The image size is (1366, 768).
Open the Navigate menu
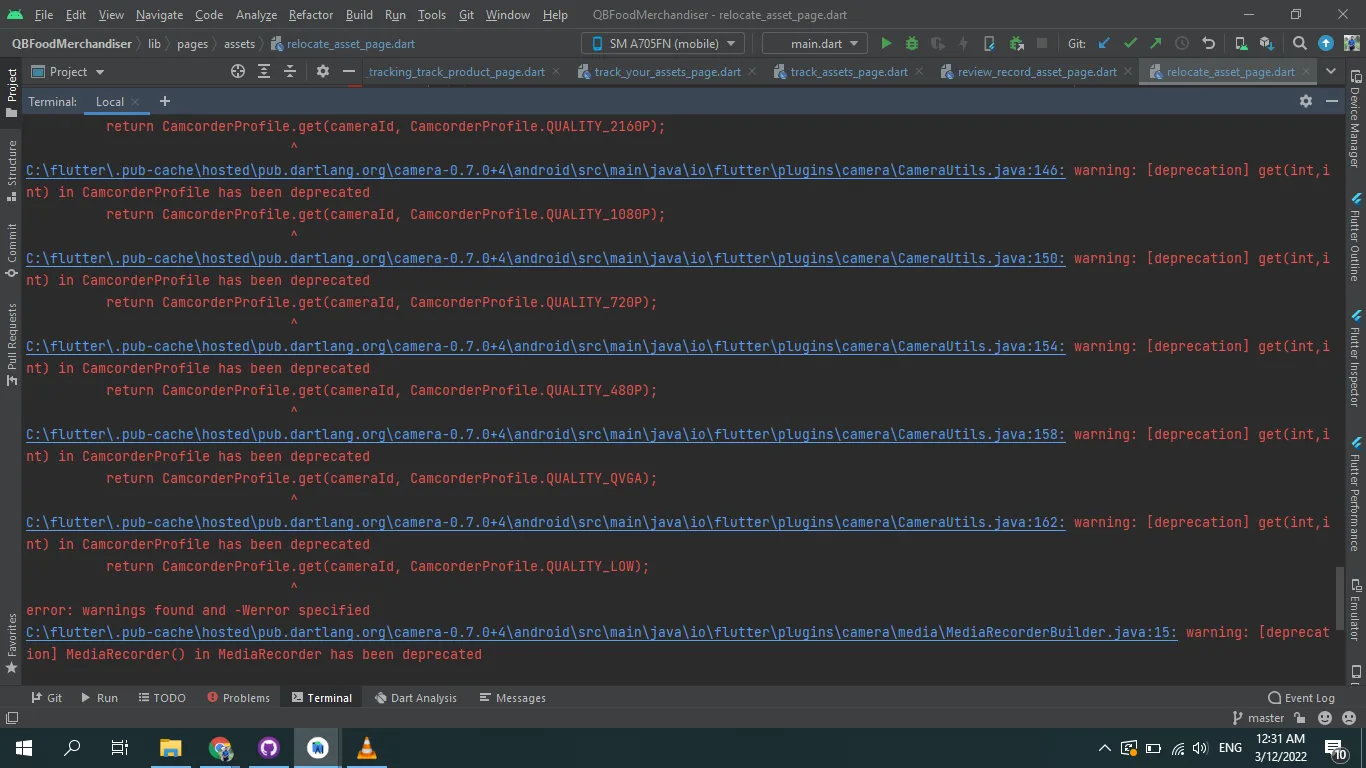coord(159,15)
